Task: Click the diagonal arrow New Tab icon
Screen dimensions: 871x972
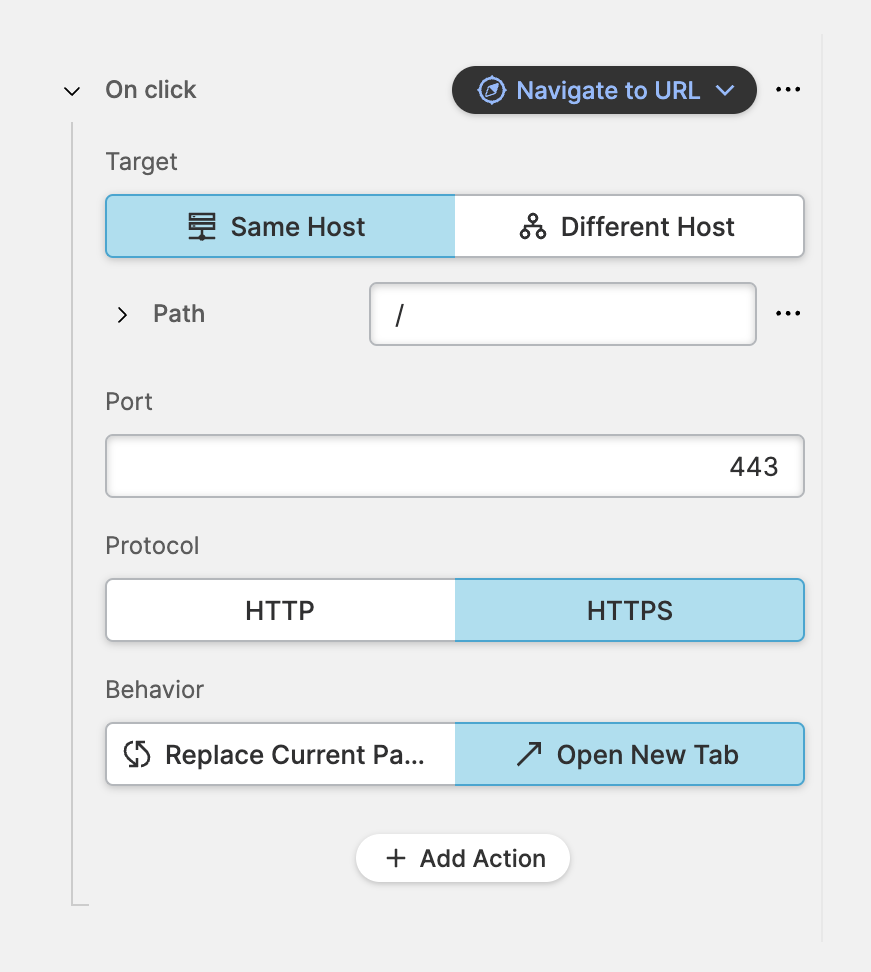Action: tap(528, 754)
